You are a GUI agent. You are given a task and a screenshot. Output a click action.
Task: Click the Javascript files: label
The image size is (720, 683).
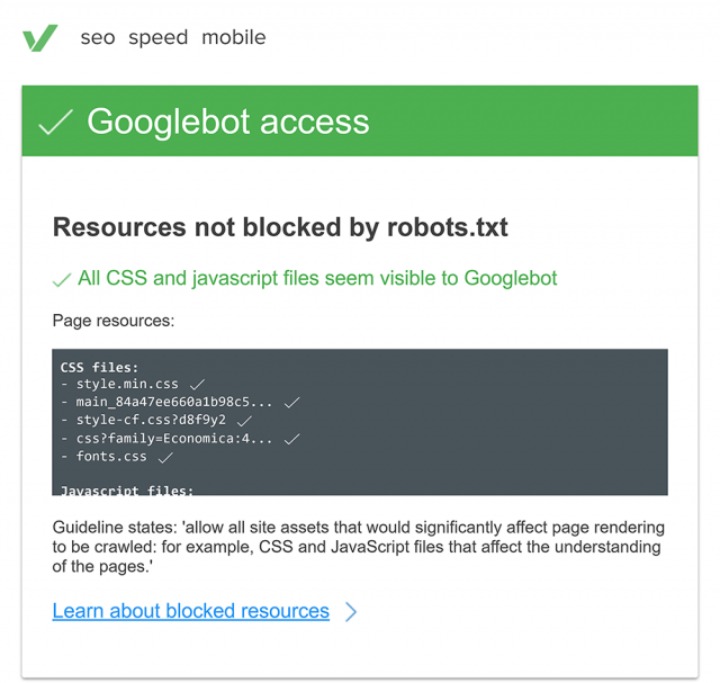tap(127, 491)
